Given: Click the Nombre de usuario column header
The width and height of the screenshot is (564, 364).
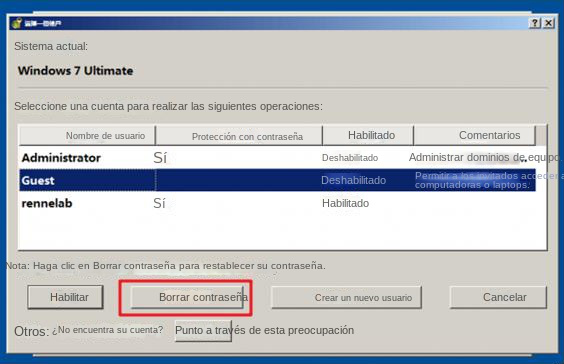Looking at the screenshot, I should 87,136.
